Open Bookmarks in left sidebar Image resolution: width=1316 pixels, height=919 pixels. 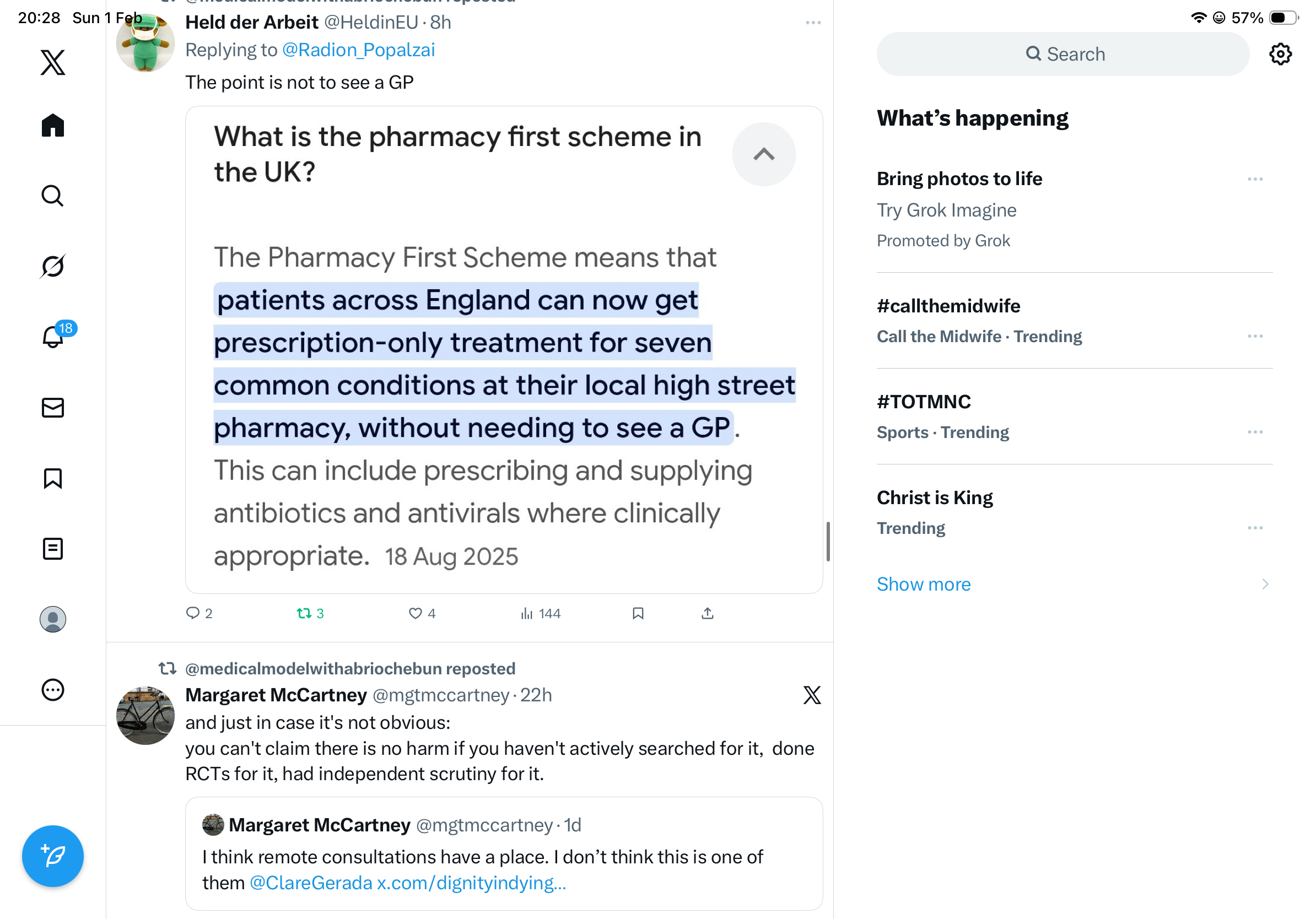(x=53, y=478)
